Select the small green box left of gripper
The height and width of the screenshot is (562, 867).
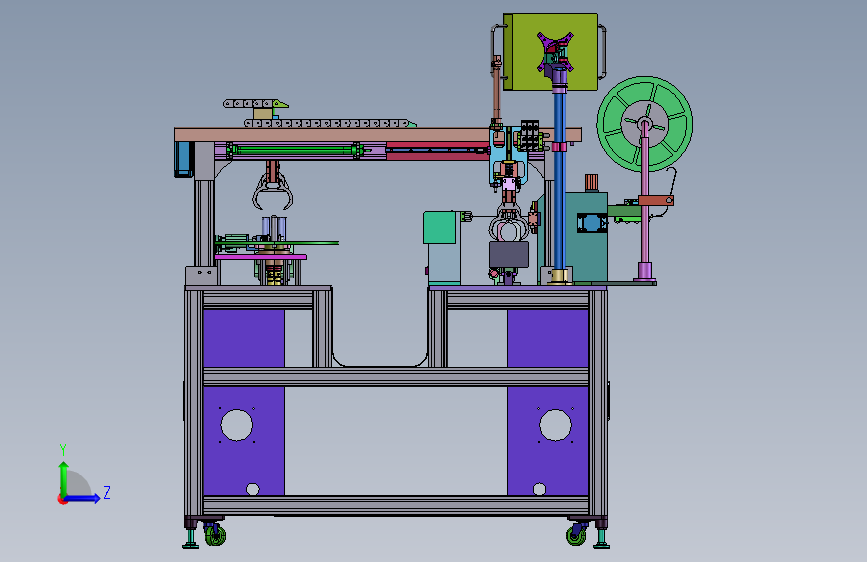[440, 227]
